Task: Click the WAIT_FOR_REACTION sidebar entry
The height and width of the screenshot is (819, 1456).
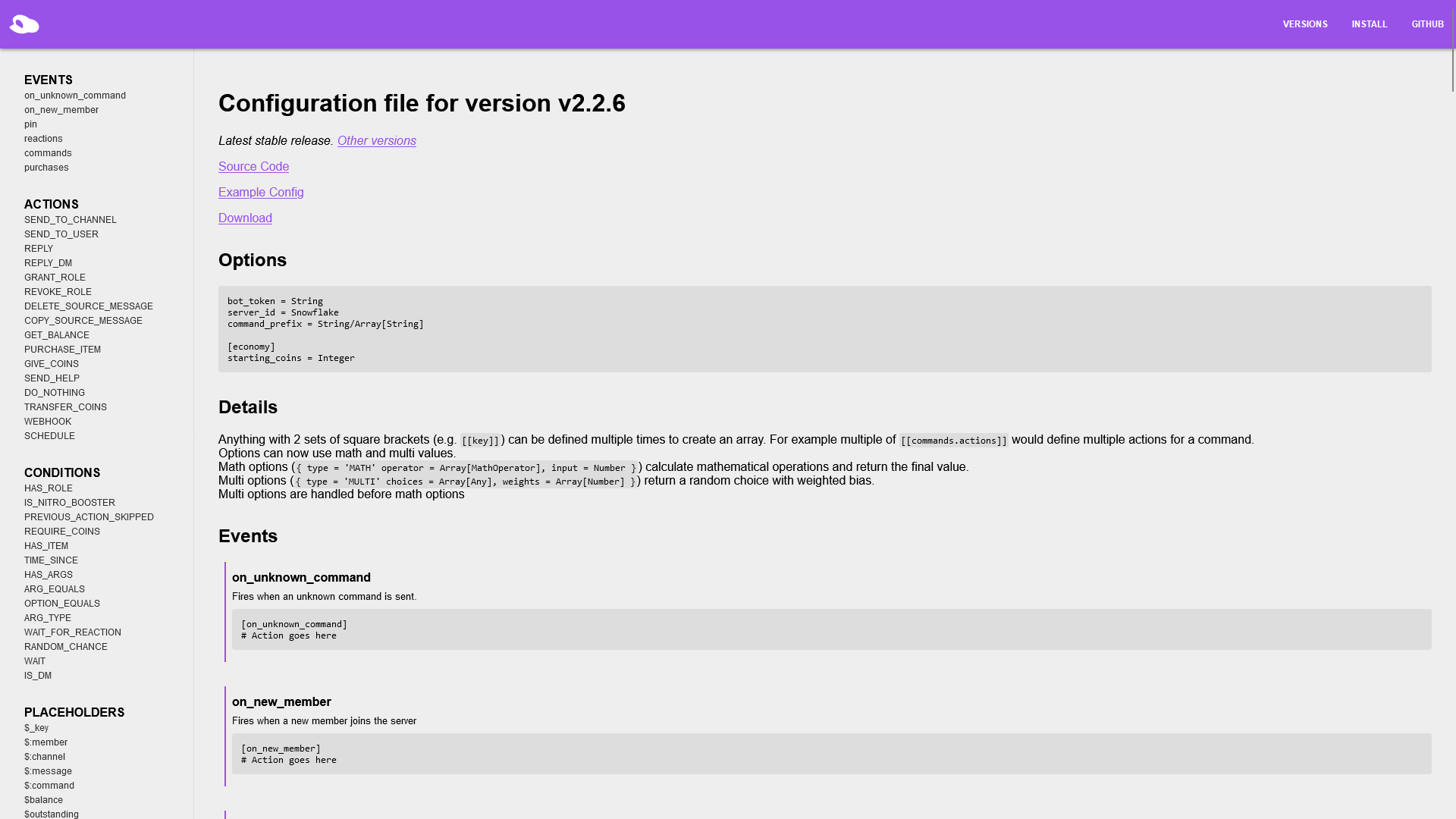Action: 73,632
